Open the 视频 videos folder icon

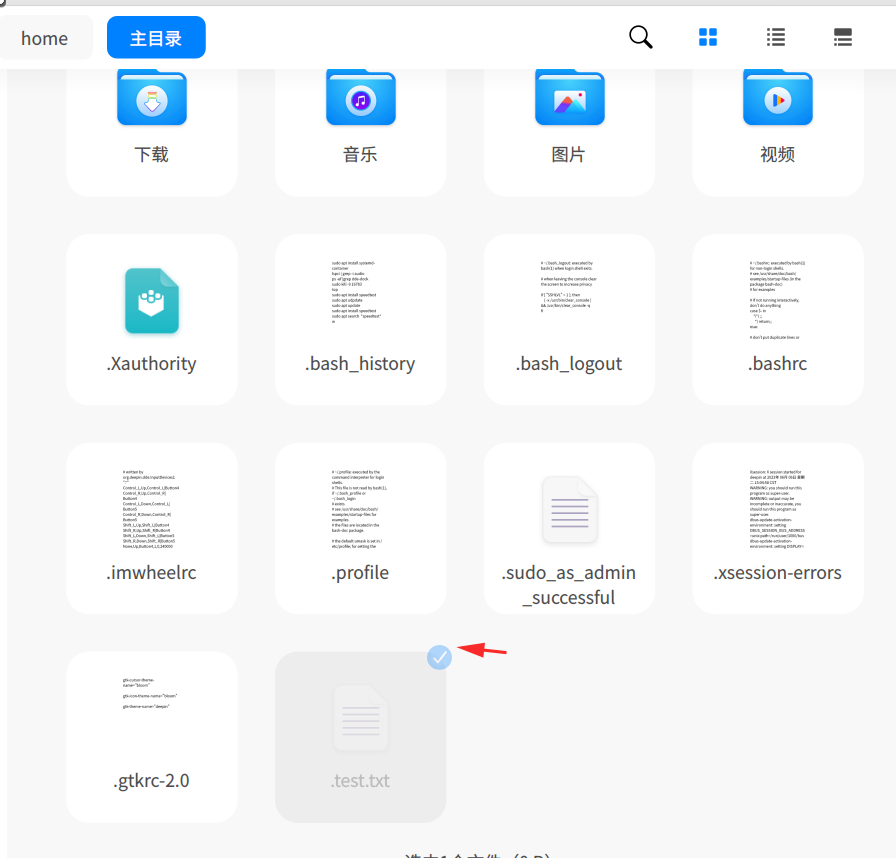pyautogui.click(x=778, y=98)
